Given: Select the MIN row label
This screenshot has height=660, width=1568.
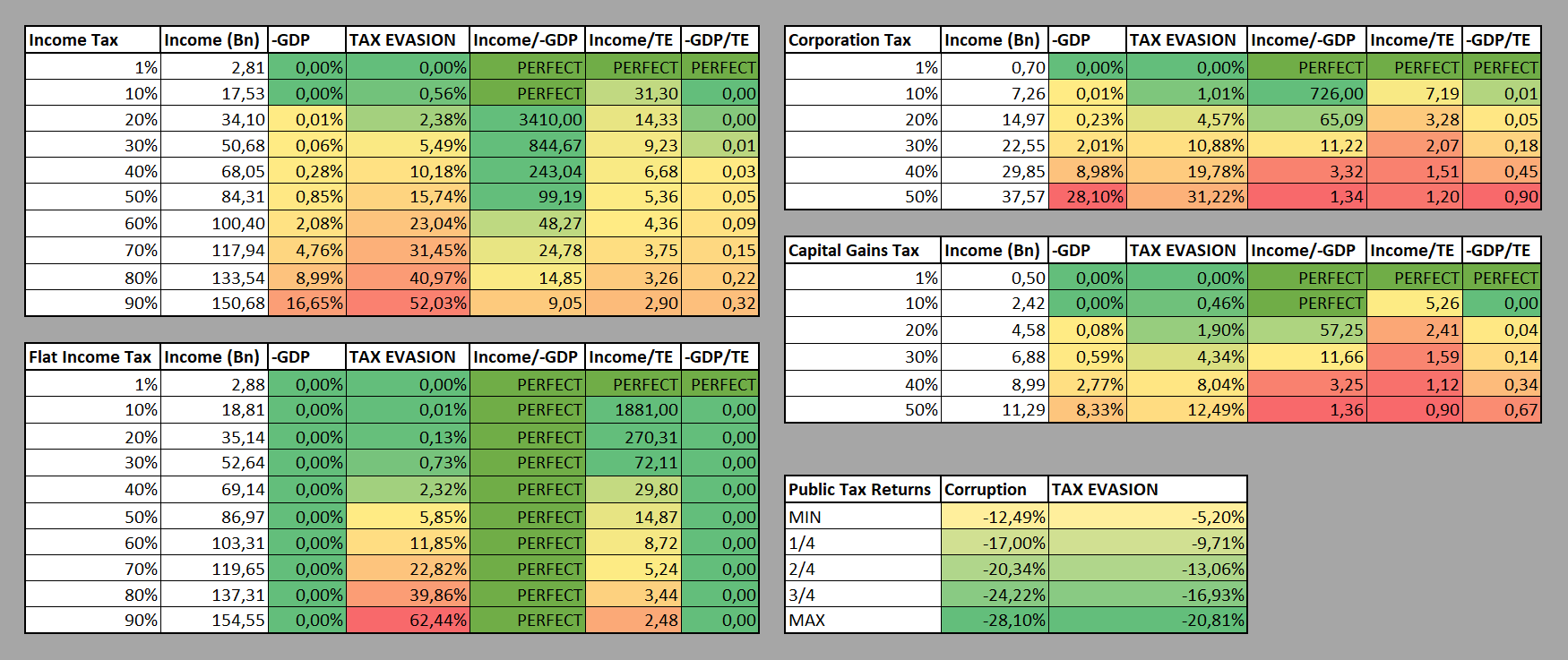Looking at the screenshot, I should (x=862, y=517).
